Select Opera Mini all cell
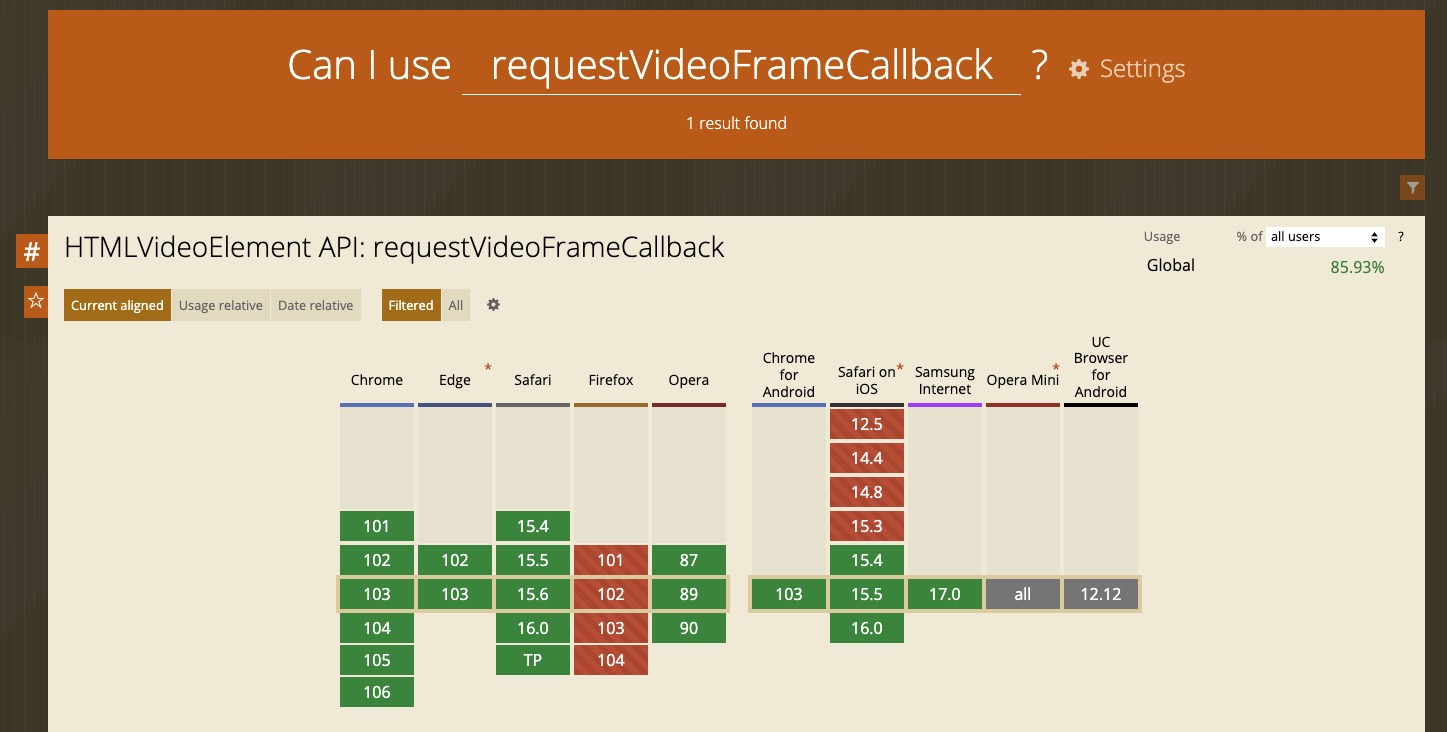The image size is (1447, 732). (1023, 594)
